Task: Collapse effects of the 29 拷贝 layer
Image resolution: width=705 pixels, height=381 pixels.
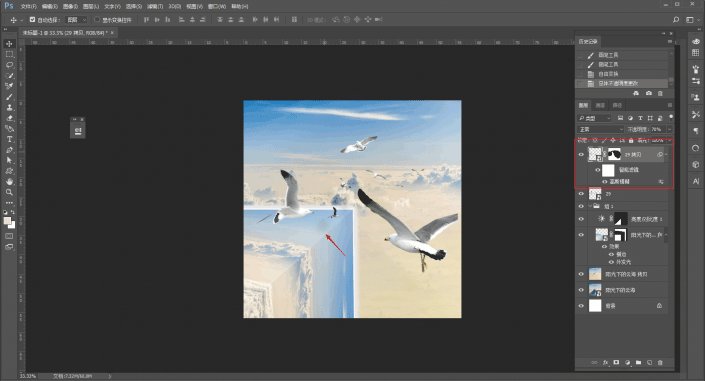Action: click(x=666, y=154)
